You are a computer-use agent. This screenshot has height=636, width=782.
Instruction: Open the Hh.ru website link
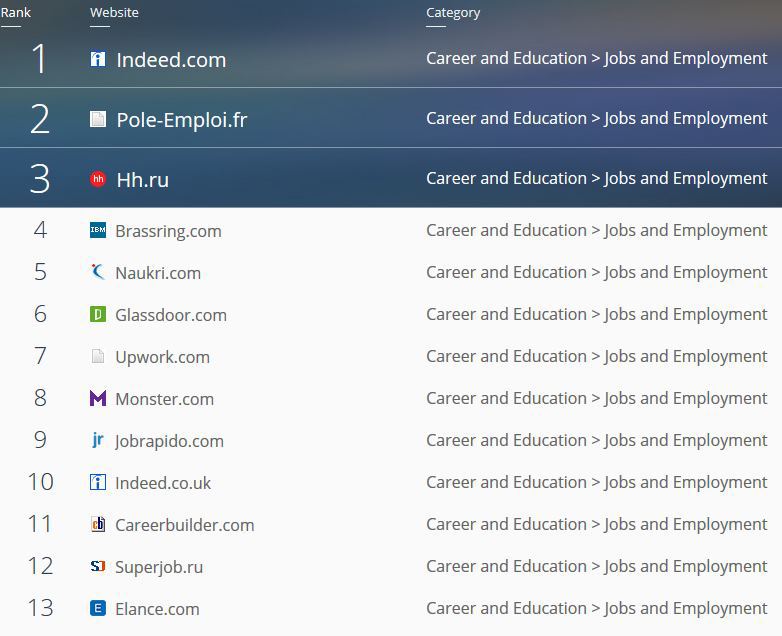[x=143, y=180]
